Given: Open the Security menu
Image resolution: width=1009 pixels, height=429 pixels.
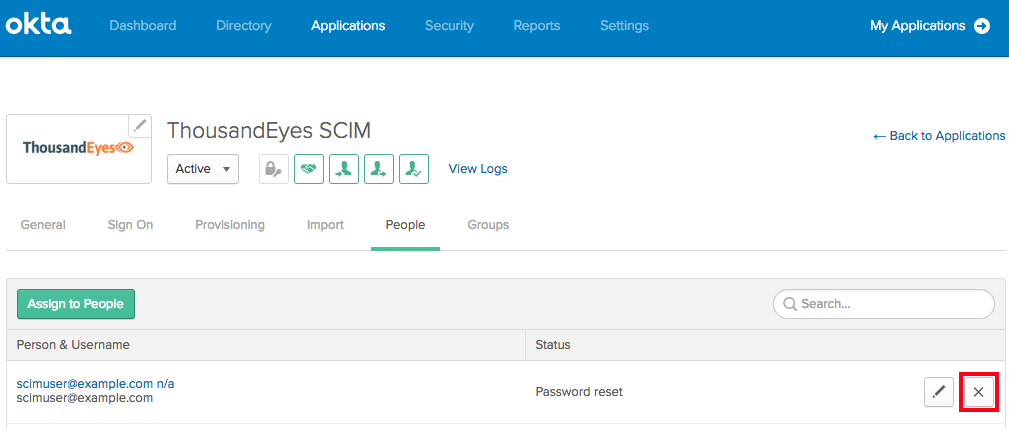Looking at the screenshot, I should (x=449, y=26).
